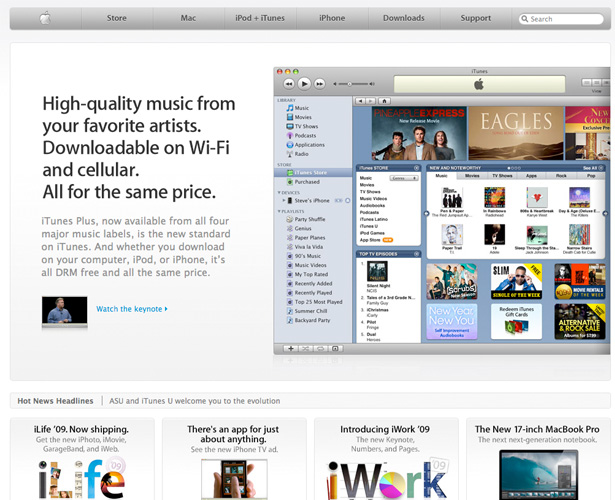
Task: Toggle repeat button in iTunes bottom bar
Action: point(320,349)
